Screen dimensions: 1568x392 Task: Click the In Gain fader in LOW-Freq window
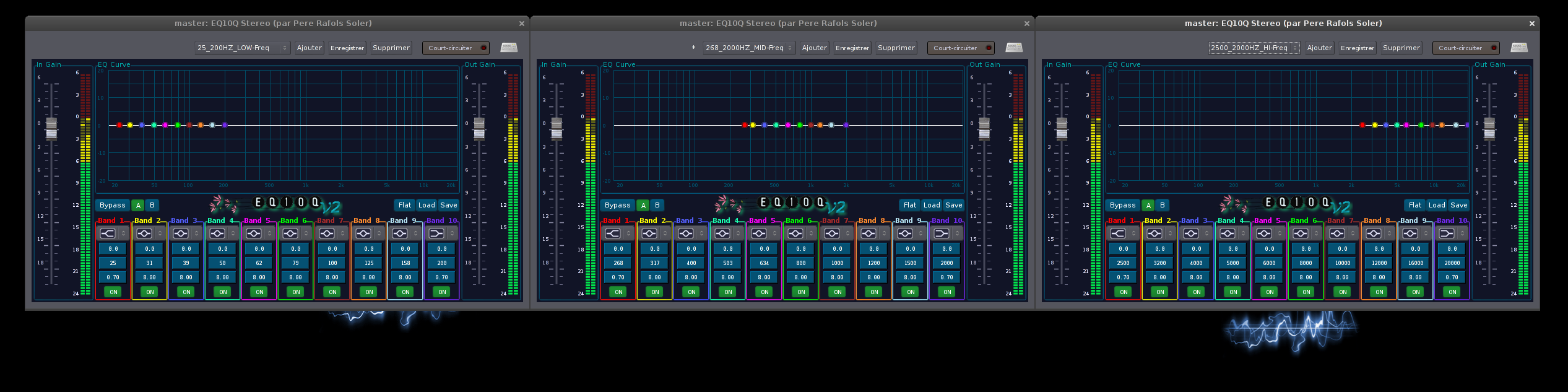(51, 129)
